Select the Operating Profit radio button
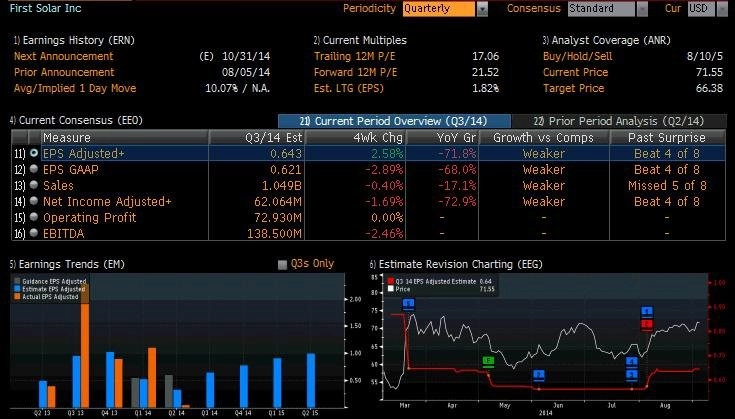The height and width of the screenshot is (419, 735). 34,217
